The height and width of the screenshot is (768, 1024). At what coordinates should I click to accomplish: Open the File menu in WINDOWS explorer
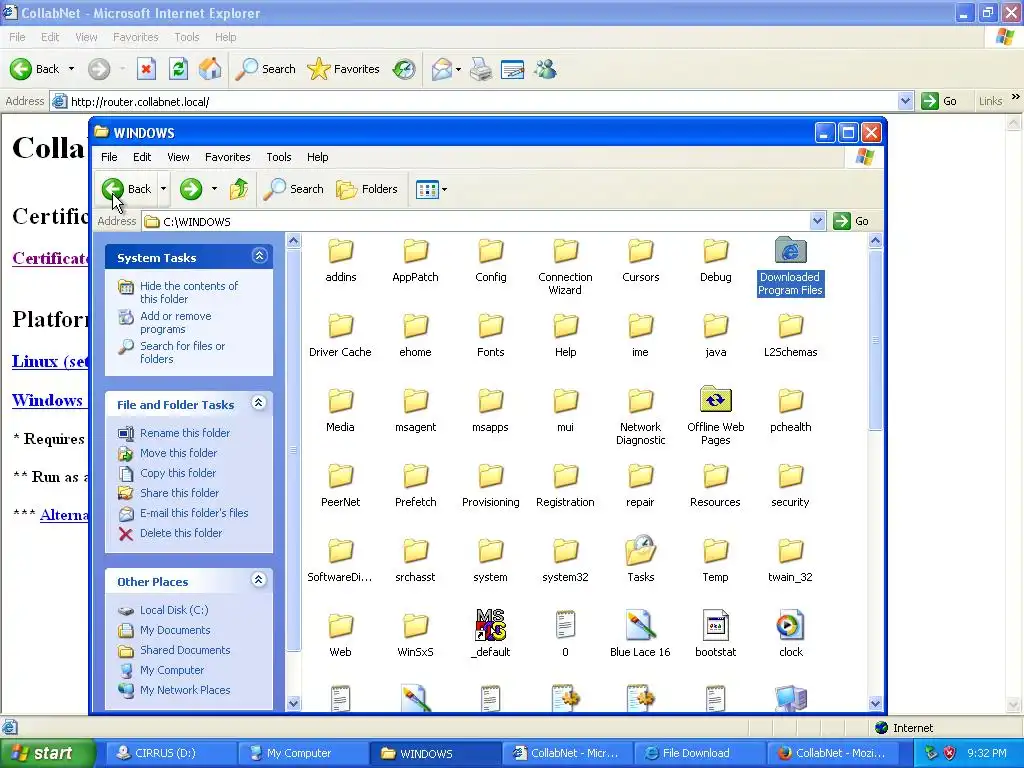(109, 157)
